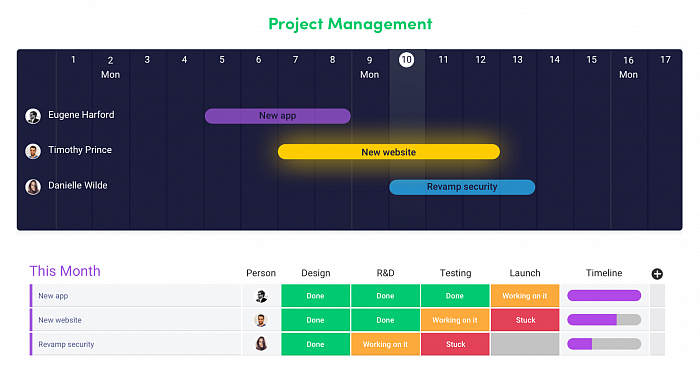Click the purple New app timeline bar
Image resolution: width=700 pixels, height=387 pixels.
tap(278, 116)
